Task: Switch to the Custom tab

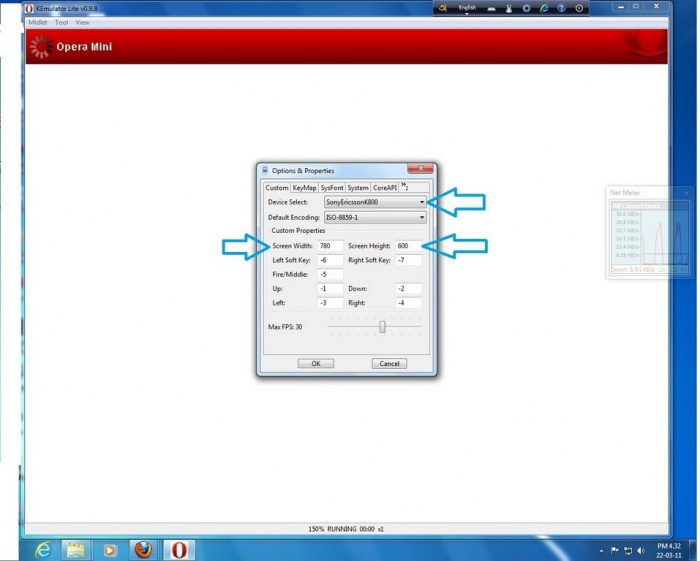Action: point(277,187)
